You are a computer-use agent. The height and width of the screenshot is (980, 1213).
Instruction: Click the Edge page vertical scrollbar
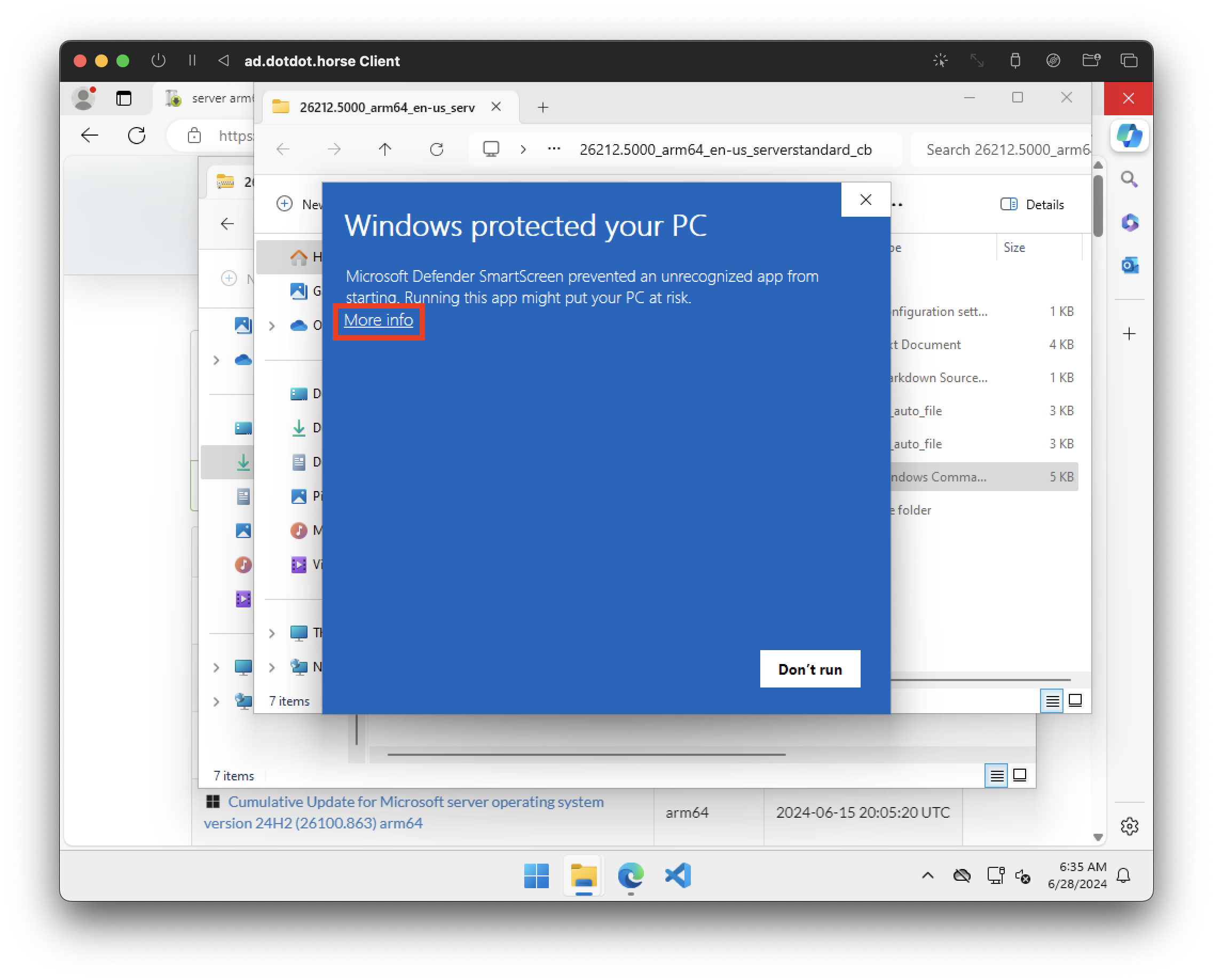click(x=1097, y=206)
